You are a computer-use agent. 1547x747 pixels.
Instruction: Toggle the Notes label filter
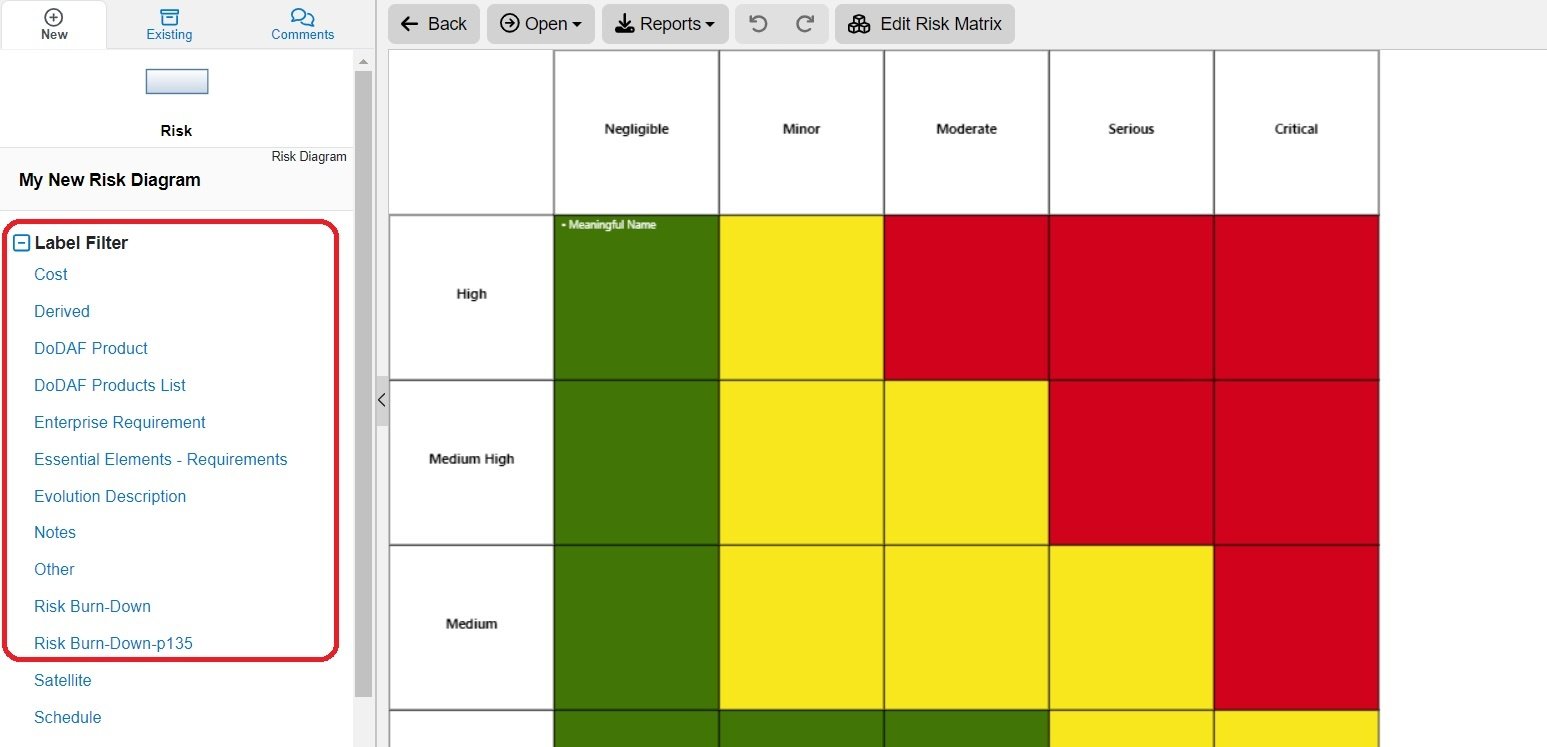[x=55, y=532]
